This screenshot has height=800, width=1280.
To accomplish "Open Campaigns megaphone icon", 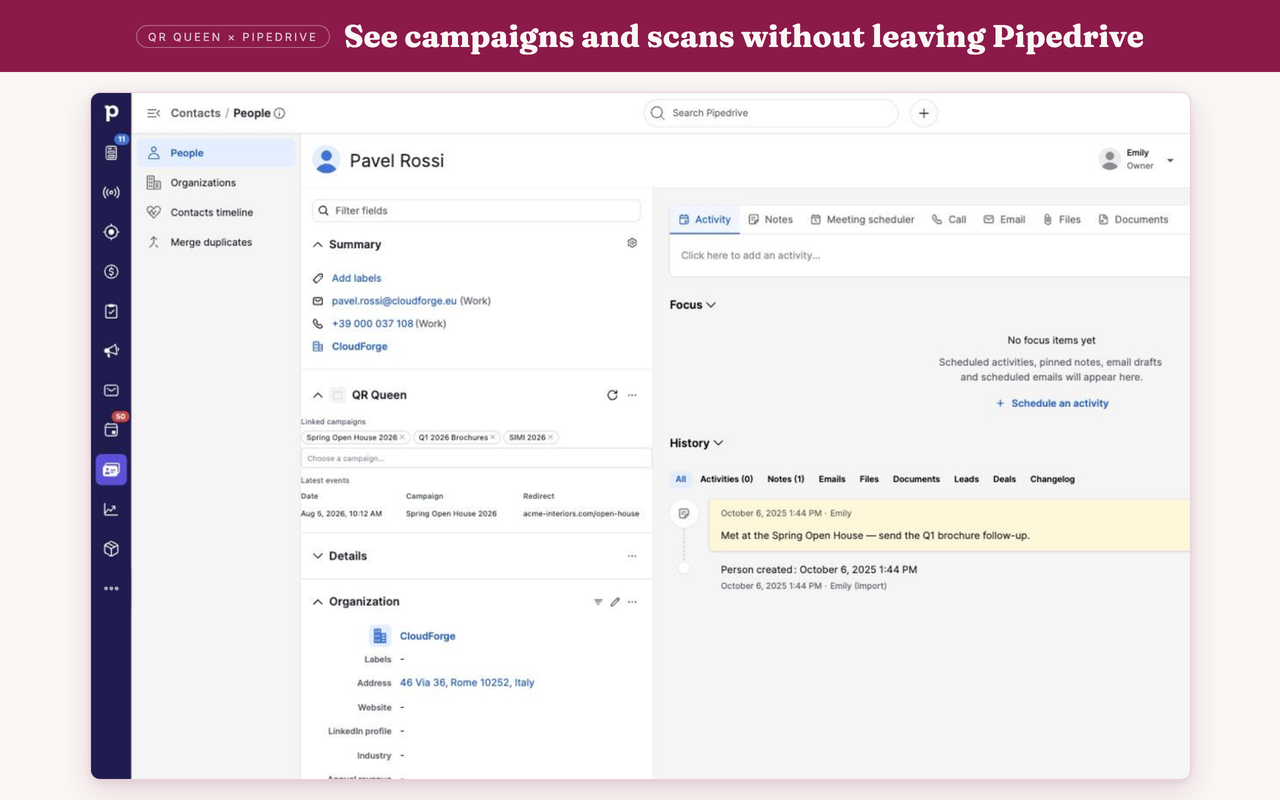I will (x=111, y=351).
